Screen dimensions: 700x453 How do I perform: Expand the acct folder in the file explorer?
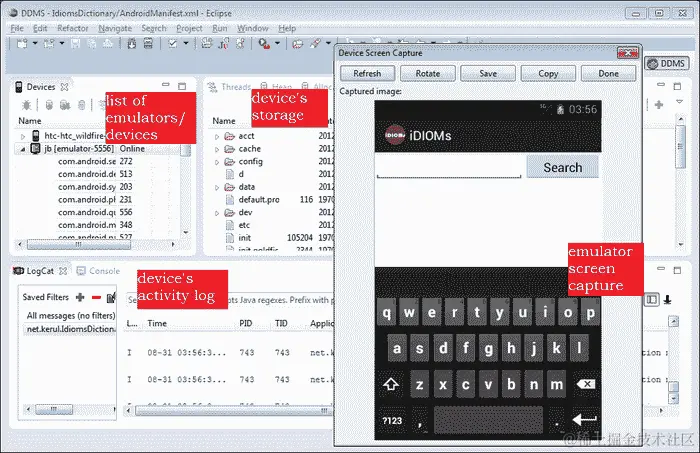click(x=217, y=137)
